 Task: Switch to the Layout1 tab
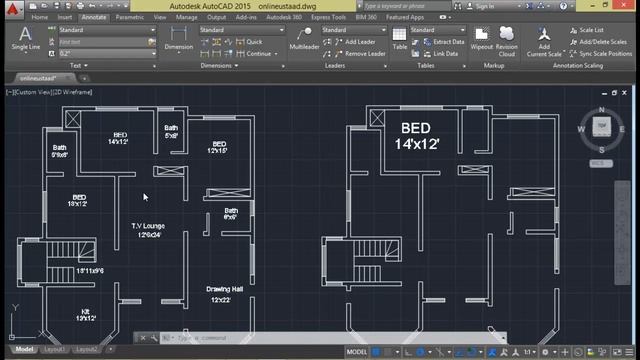pyautogui.click(x=54, y=349)
